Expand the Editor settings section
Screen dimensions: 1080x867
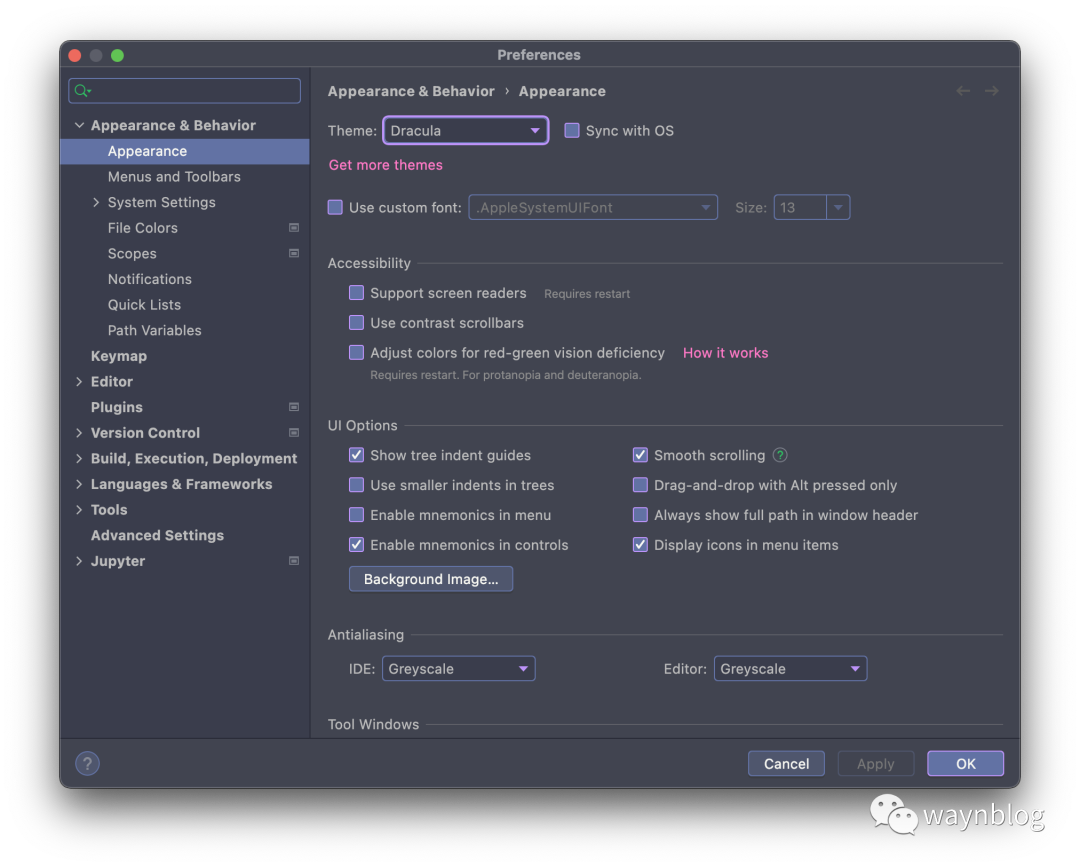point(79,382)
